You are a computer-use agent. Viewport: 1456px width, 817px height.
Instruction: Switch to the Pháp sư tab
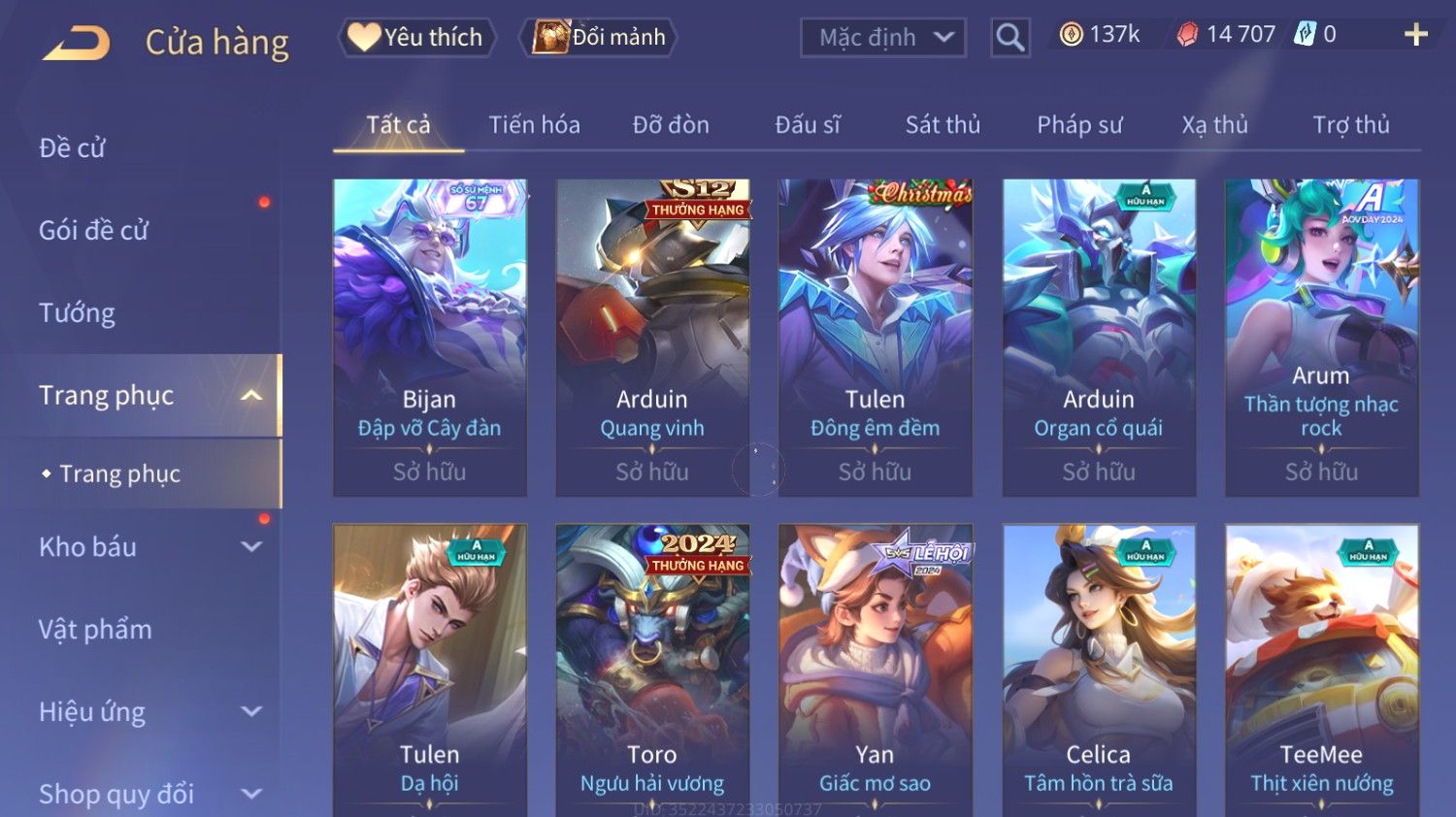pyautogui.click(x=1079, y=124)
